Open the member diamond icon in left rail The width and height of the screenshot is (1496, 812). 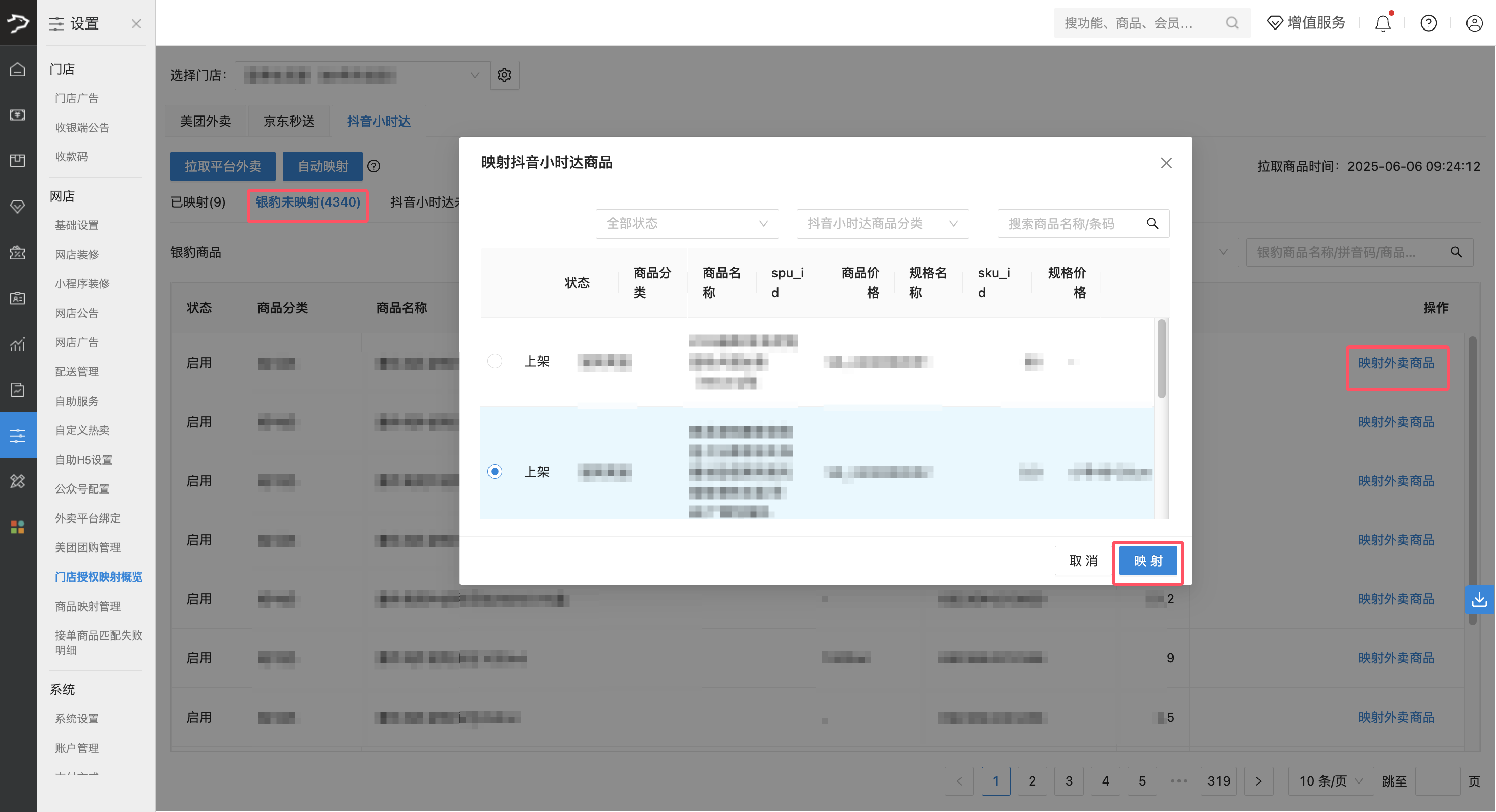tap(18, 206)
